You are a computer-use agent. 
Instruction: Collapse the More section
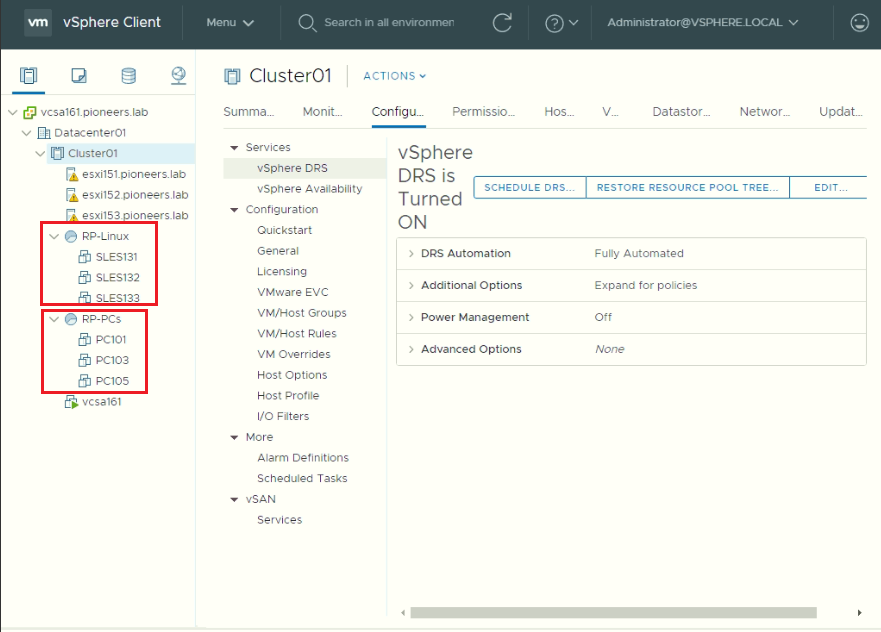click(234, 438)
